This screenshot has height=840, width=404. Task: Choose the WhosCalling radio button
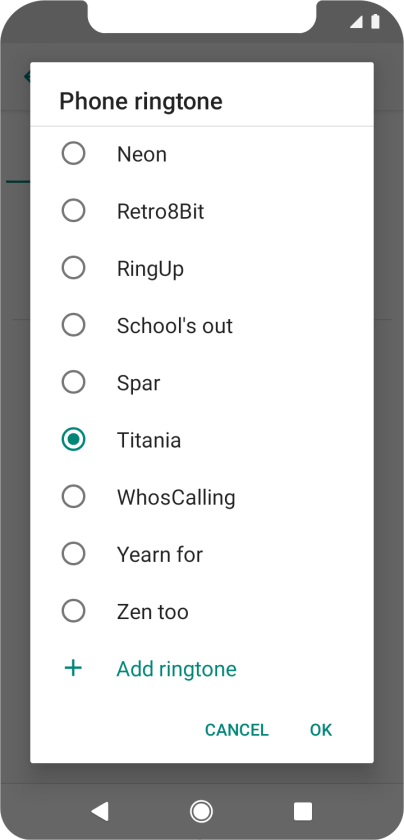[x=73, y=497]
